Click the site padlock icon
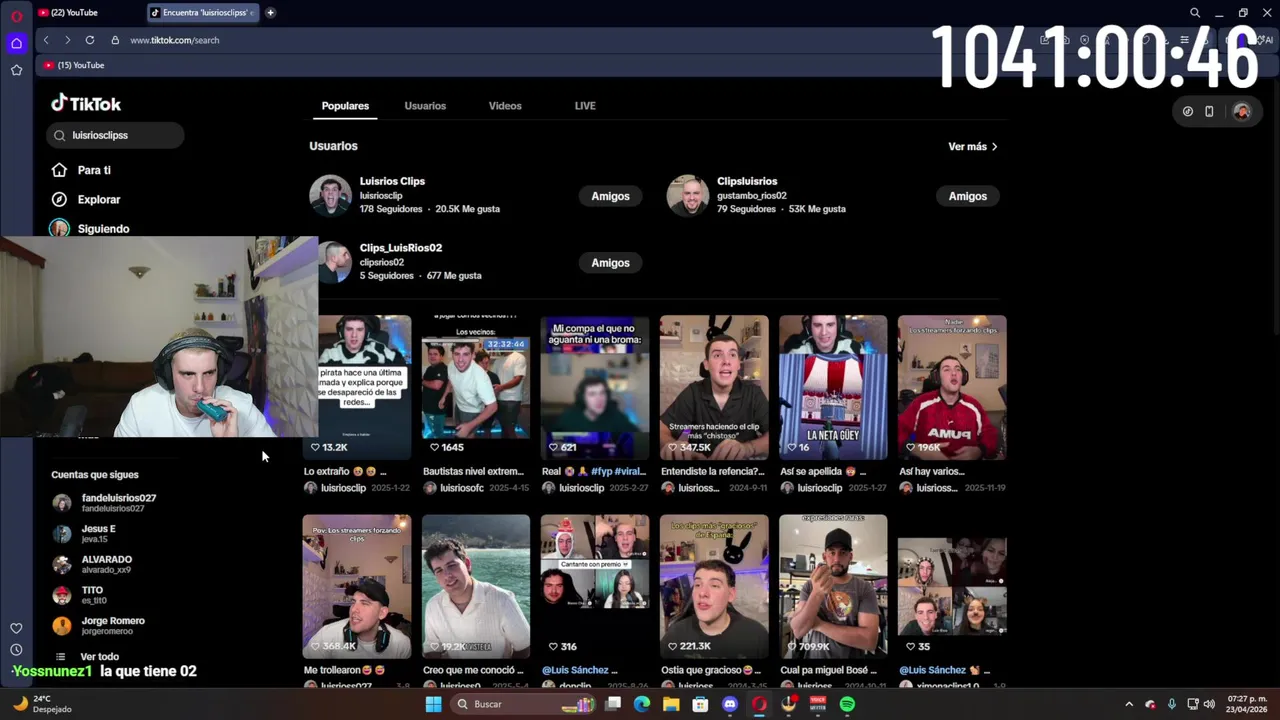The height and width of the screenshot is (720, 1280). [115, 40]
